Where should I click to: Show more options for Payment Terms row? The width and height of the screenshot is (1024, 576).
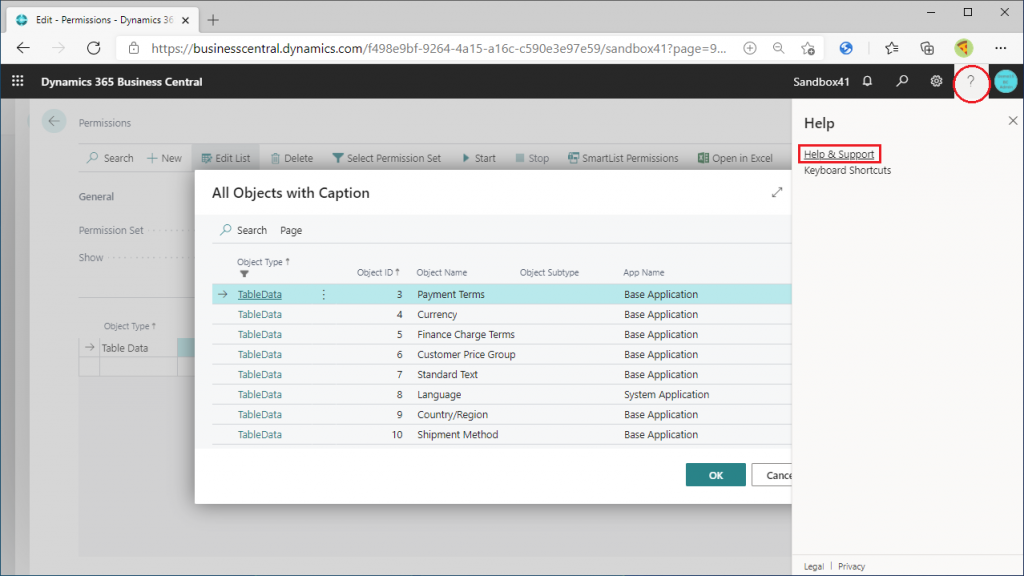323,295
